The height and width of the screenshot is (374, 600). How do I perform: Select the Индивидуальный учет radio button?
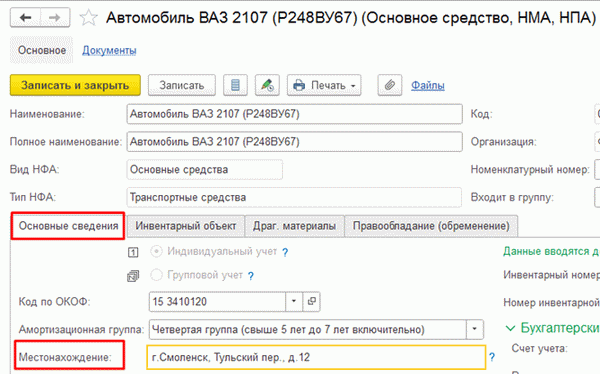pos(157,252)
